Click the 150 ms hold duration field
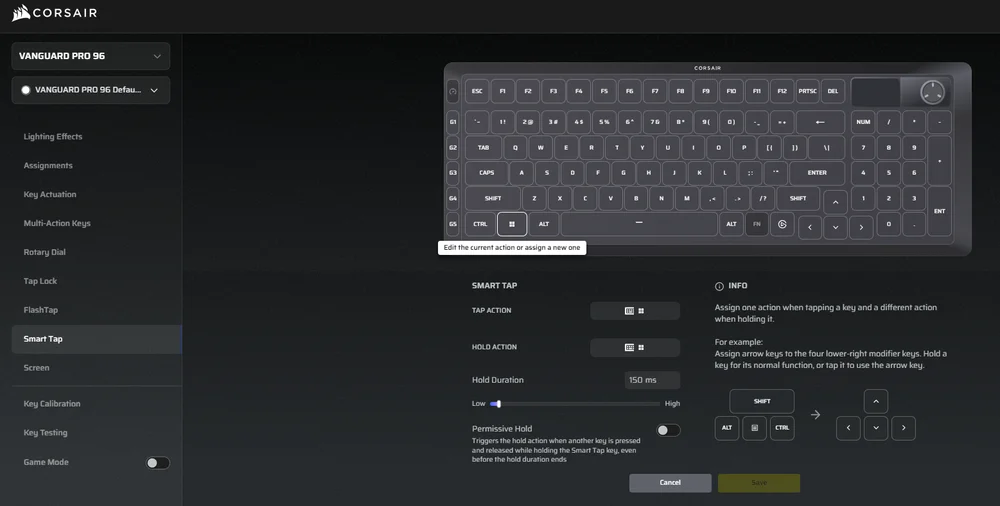The height and width of the screenshot is (506, 1000). point(652,380)
